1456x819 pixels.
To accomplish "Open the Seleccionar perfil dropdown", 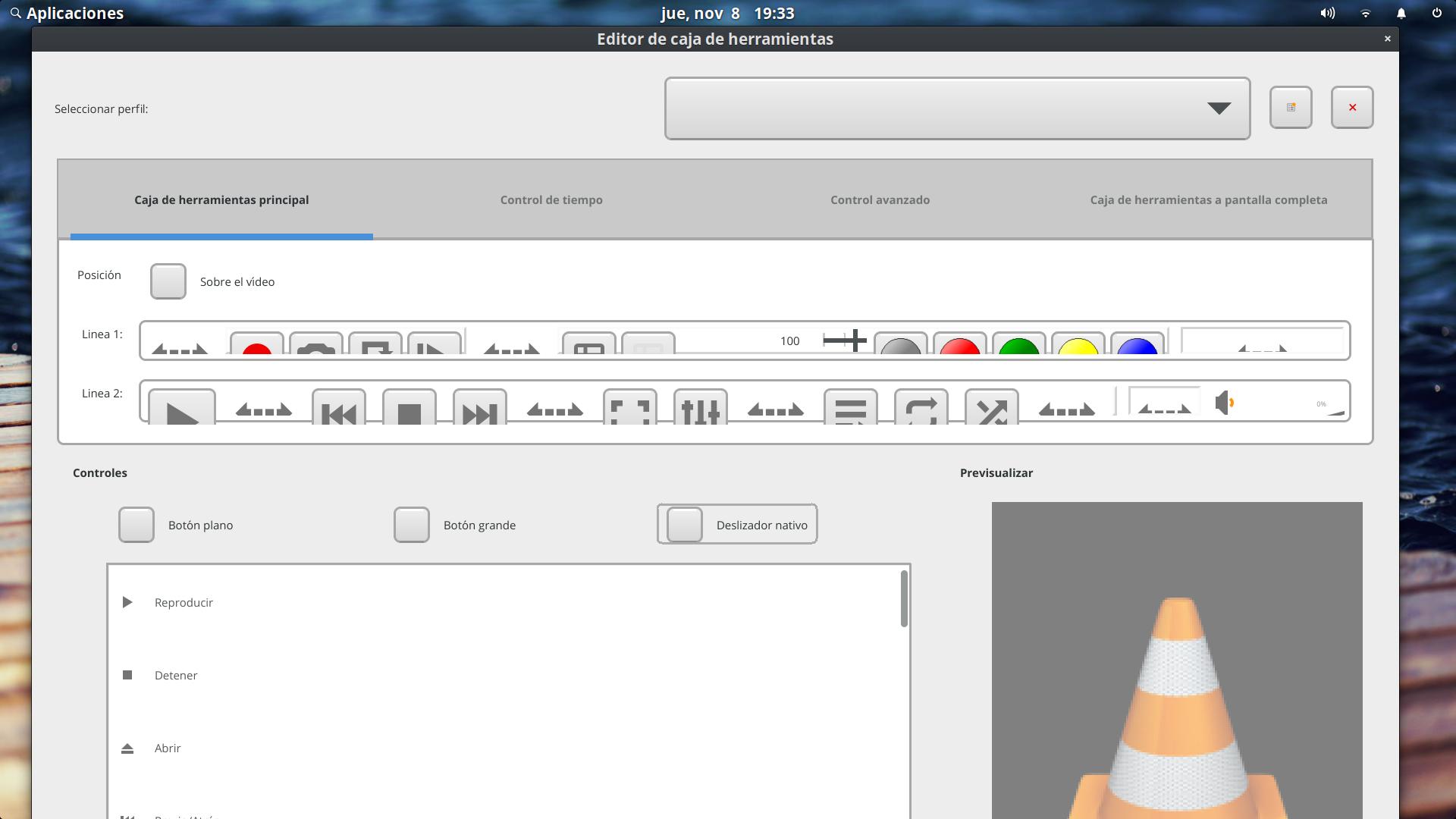I will (958, 108).
